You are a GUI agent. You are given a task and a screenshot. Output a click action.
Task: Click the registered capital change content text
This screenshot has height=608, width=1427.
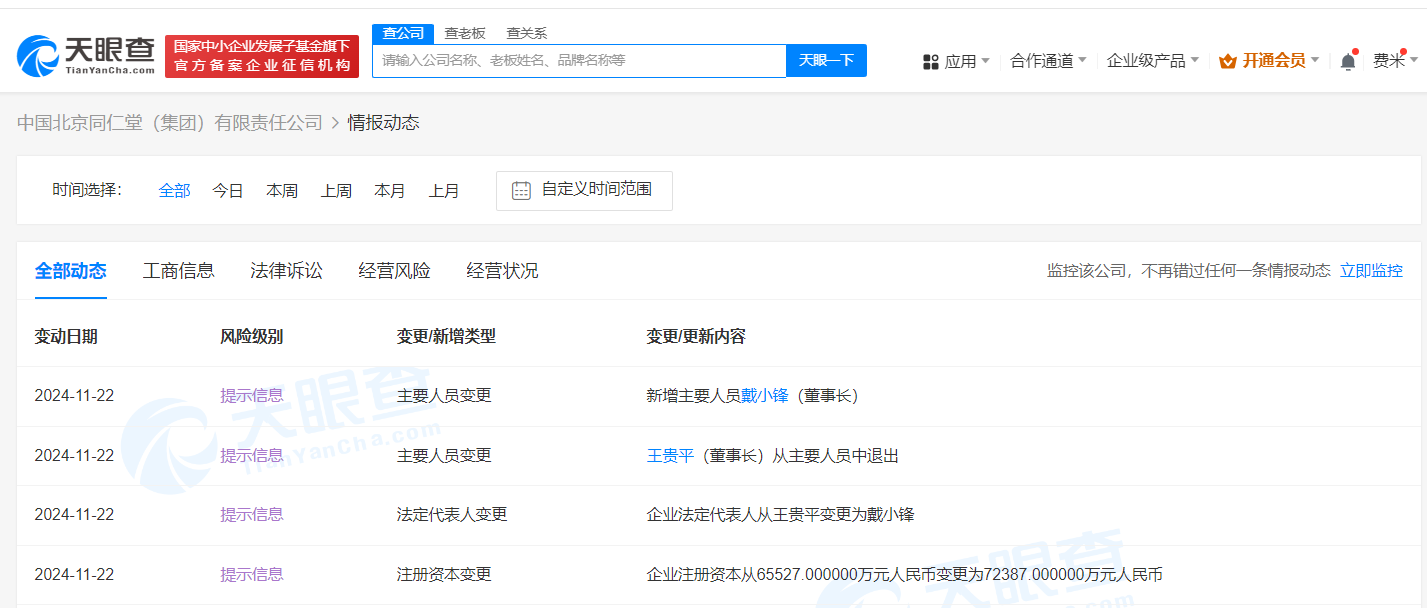click(905, 575)
